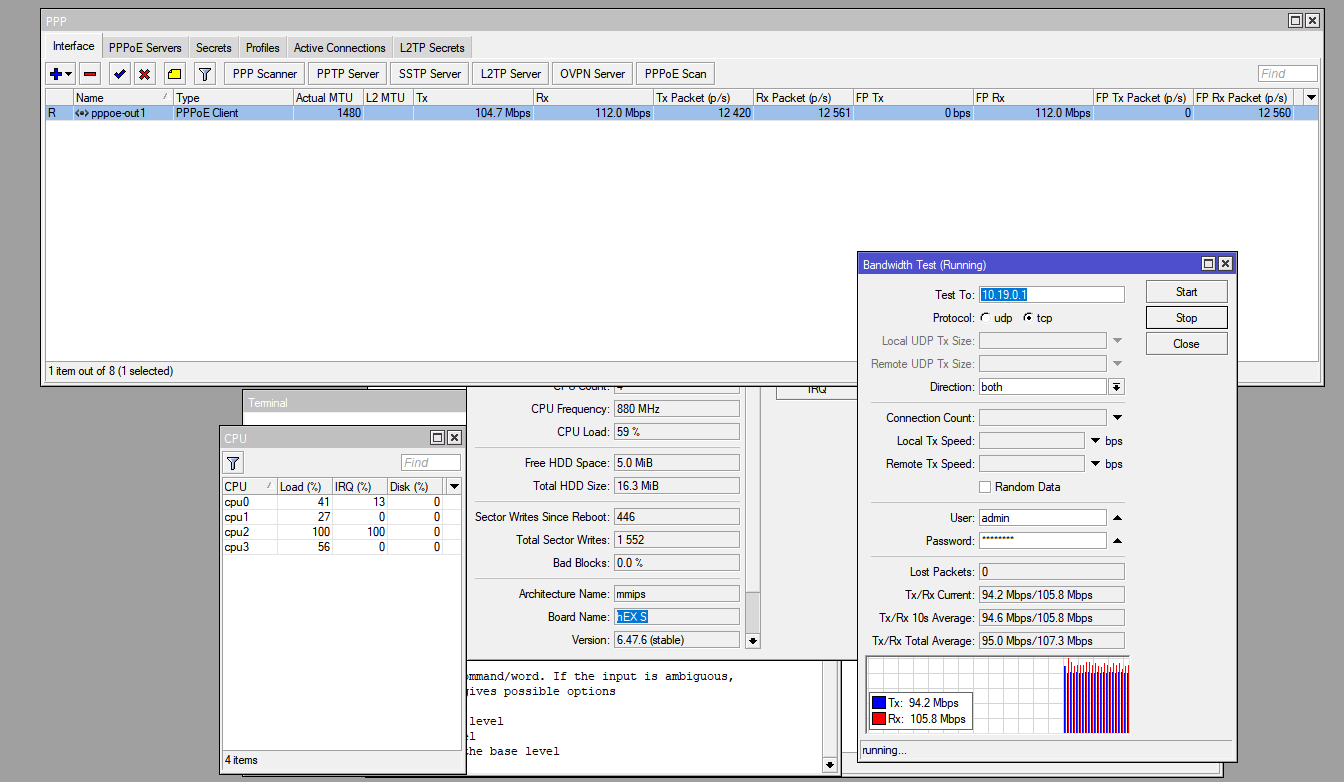Sort CPU table by Load (%) header

[305, 487]
